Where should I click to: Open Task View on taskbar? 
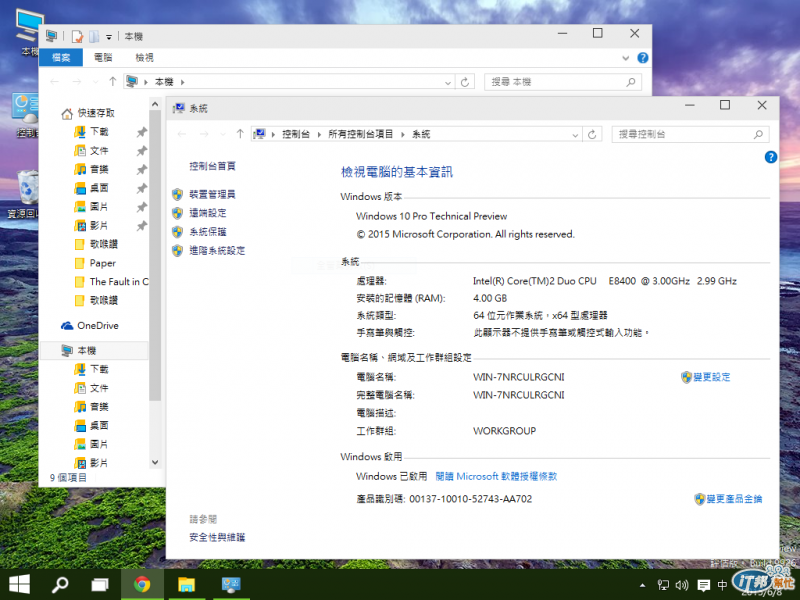(100, 584)
